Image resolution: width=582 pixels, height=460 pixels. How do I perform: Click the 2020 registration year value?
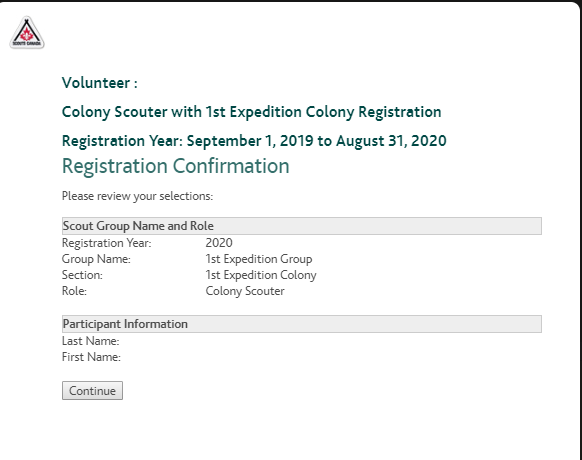(x=219, y=243)
